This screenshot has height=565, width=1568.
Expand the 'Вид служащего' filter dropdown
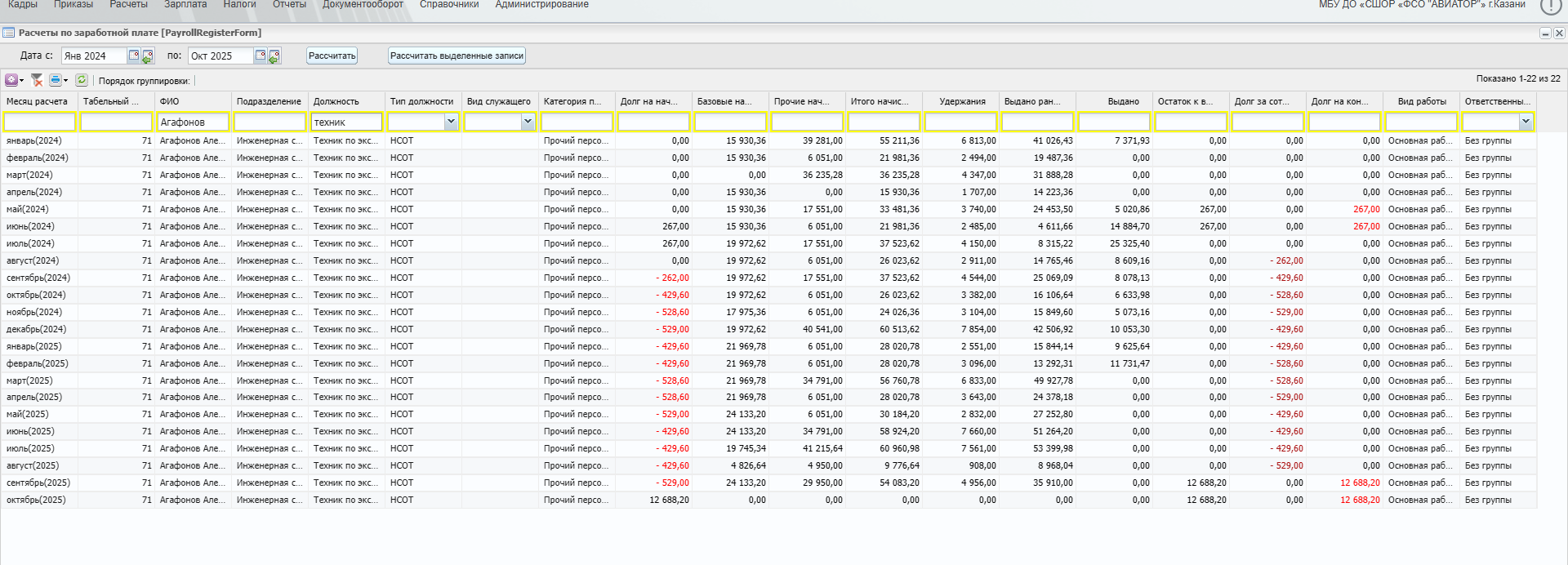(x=528, y=122)
